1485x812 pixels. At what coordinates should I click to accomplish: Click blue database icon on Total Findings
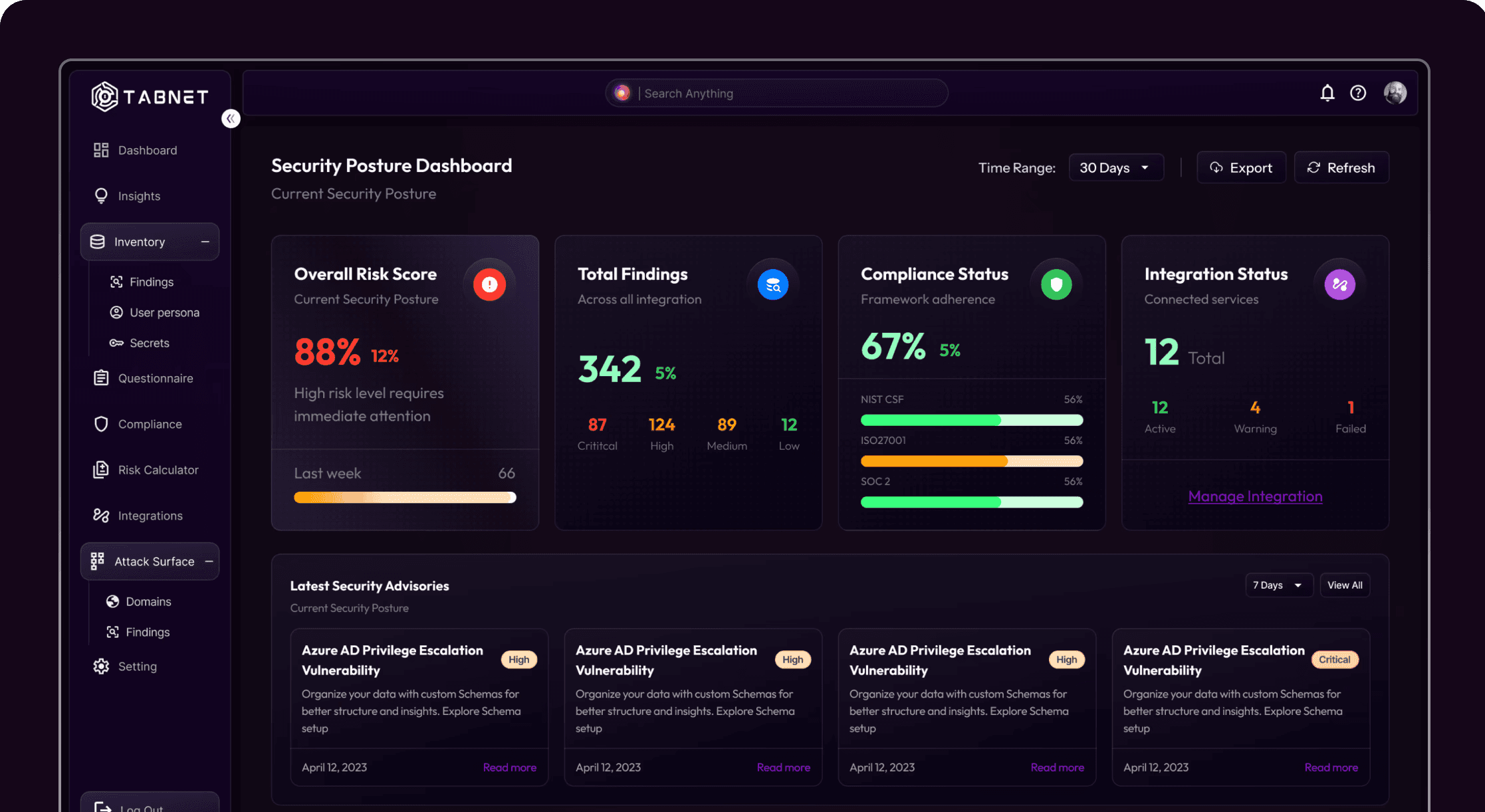pyautogui.click(x=772, y=284)
